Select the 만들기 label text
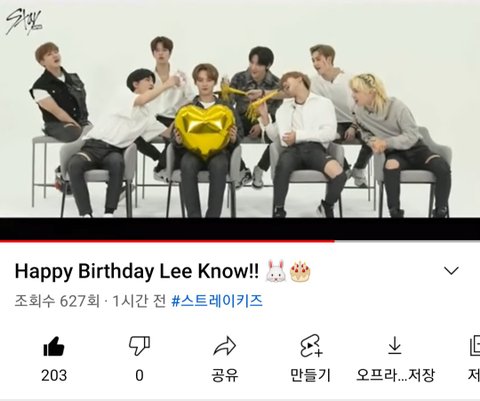This screenshot has height=401, width=480. click(x=311, y=375)
